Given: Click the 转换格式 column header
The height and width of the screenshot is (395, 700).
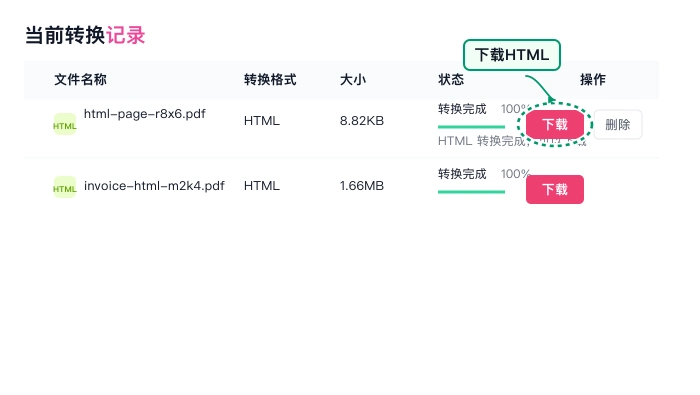Looking at the screenshot, I should coord(270,80).
